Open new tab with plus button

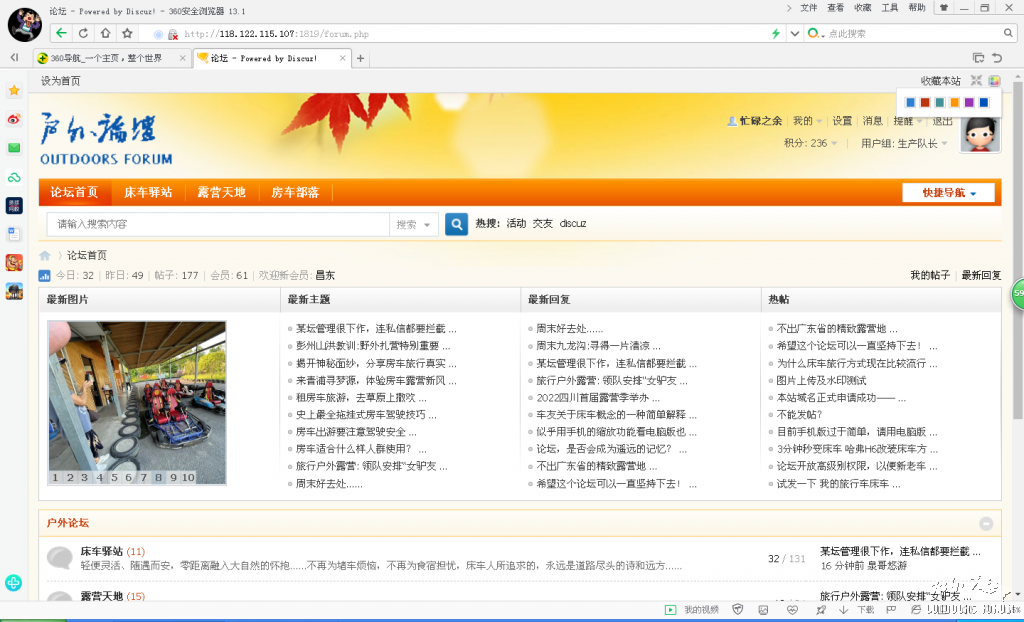[x=360, y=58]
